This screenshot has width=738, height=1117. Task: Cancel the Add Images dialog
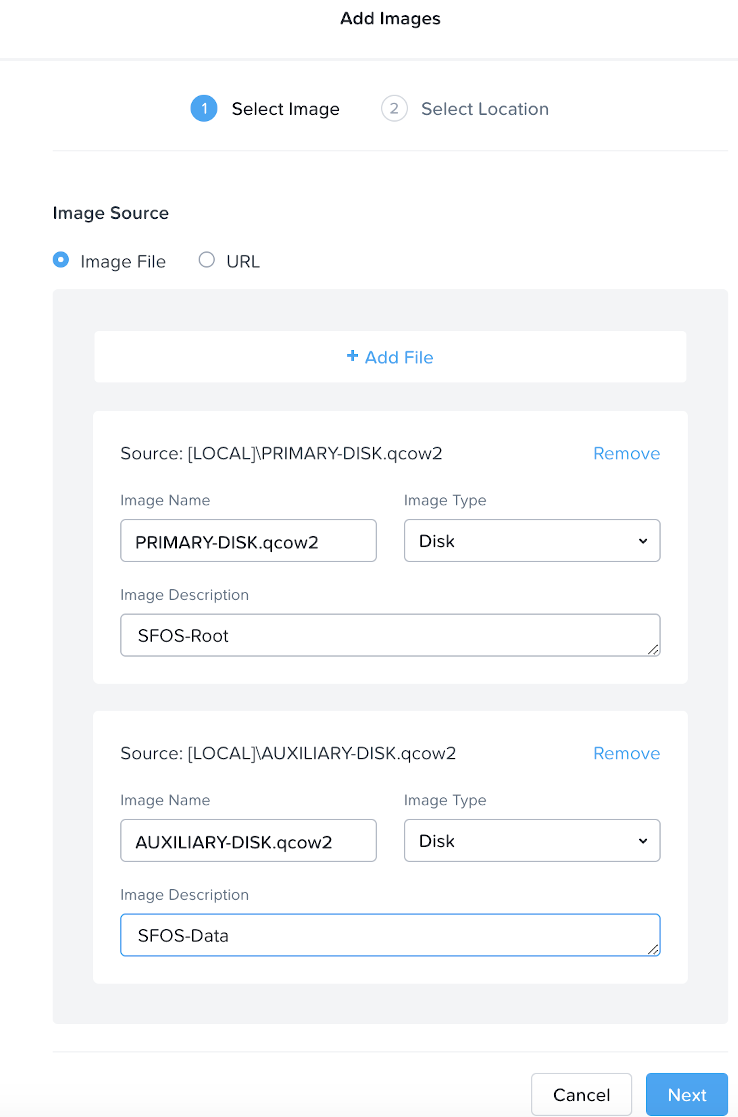coord(581,1094)
